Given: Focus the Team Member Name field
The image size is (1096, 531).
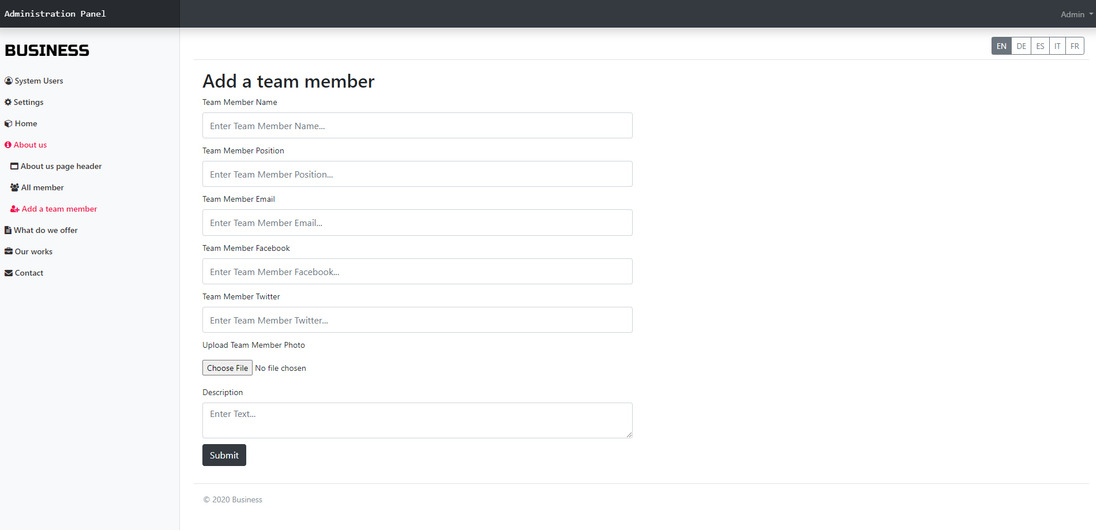Looking at the screenshot, I should click(x=417, y=126).
